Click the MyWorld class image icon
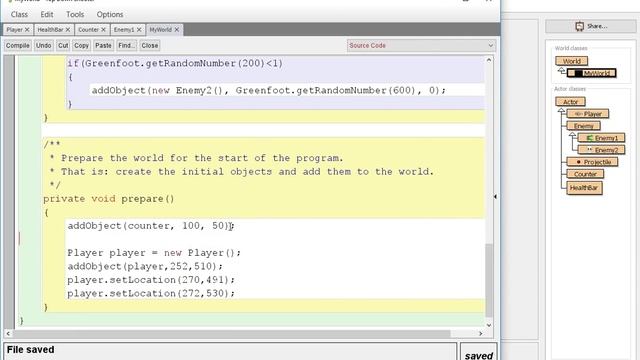Image resolution: width=640 pixels, height=360 pixels. pyautogui.click(x=578, y=73)
